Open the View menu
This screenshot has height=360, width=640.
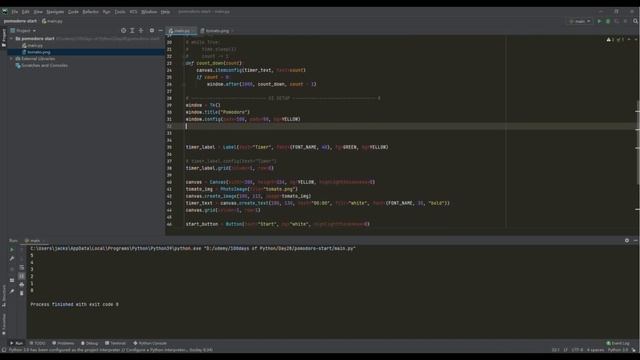pos(38,12)
